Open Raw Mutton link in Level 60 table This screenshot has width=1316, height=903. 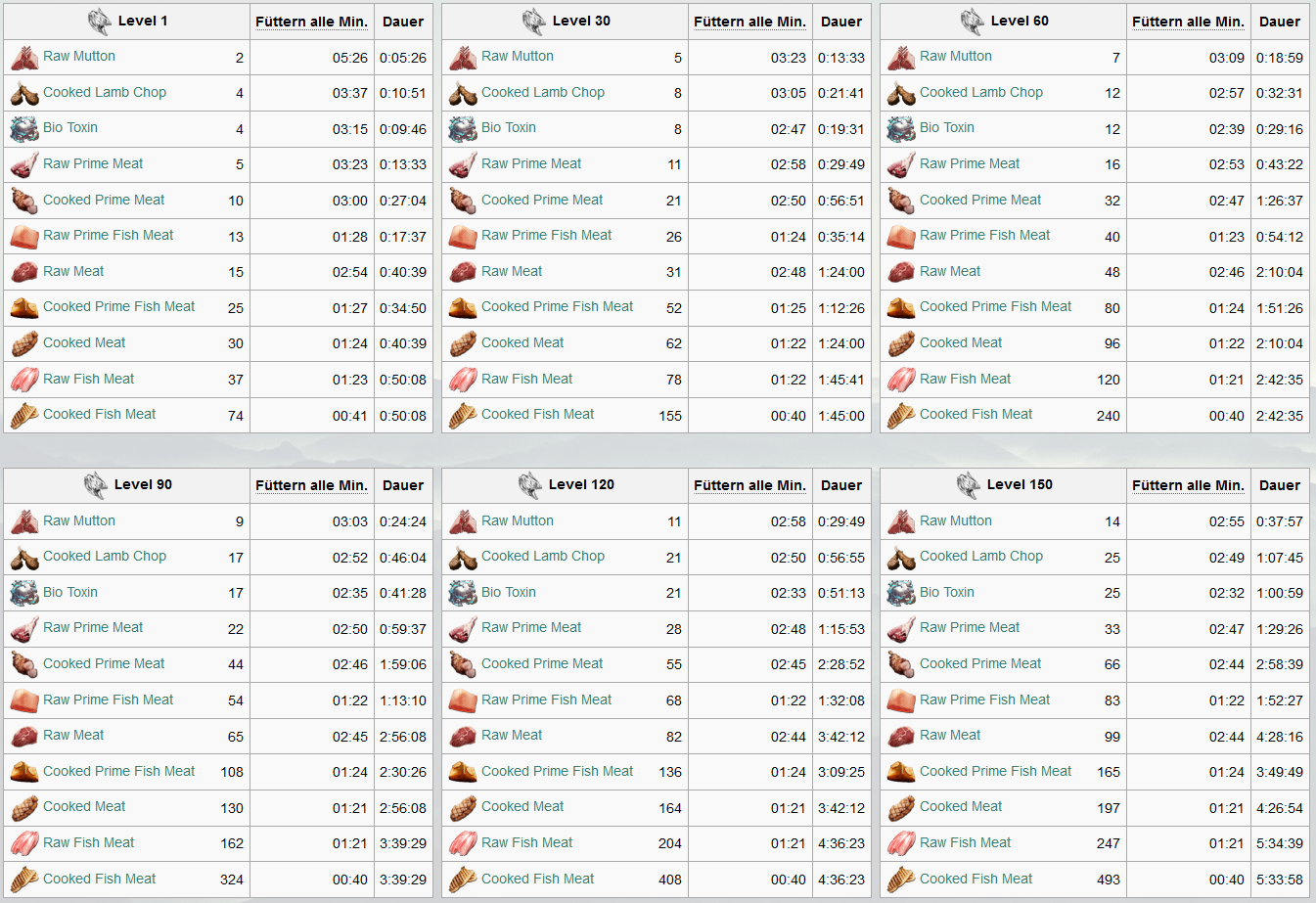pos(956,57)
